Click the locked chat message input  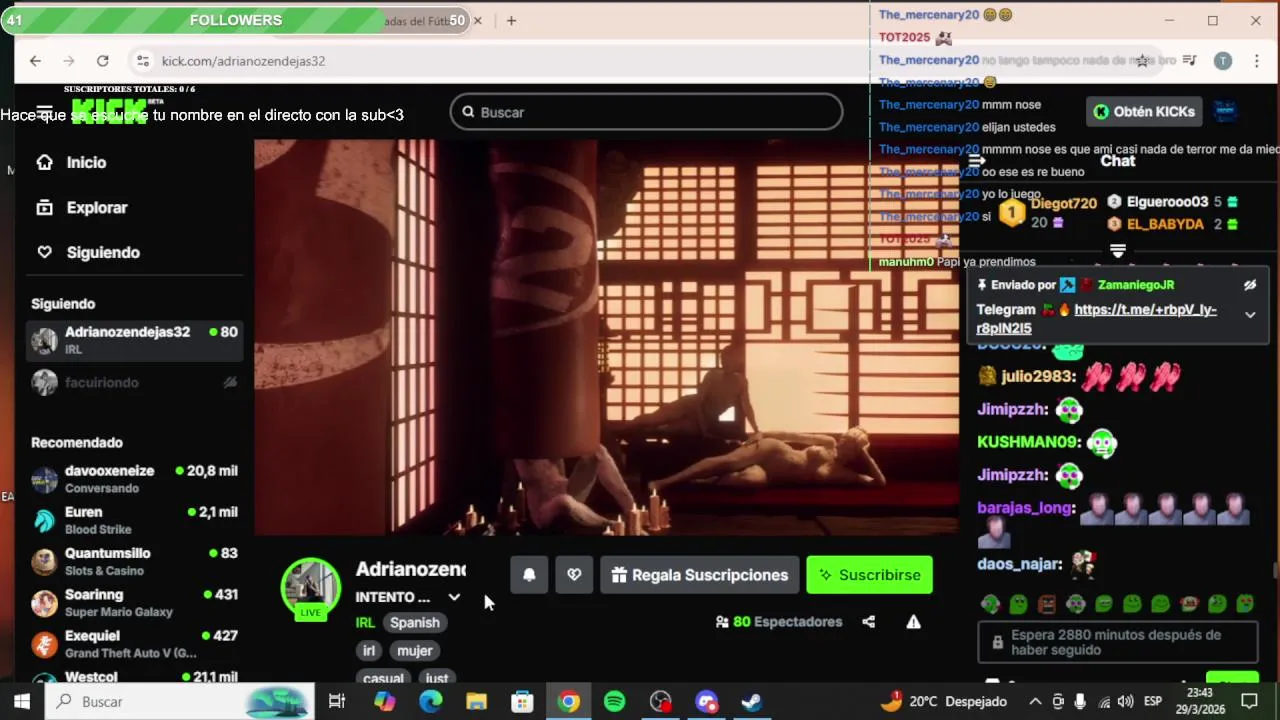[1117, 642]
